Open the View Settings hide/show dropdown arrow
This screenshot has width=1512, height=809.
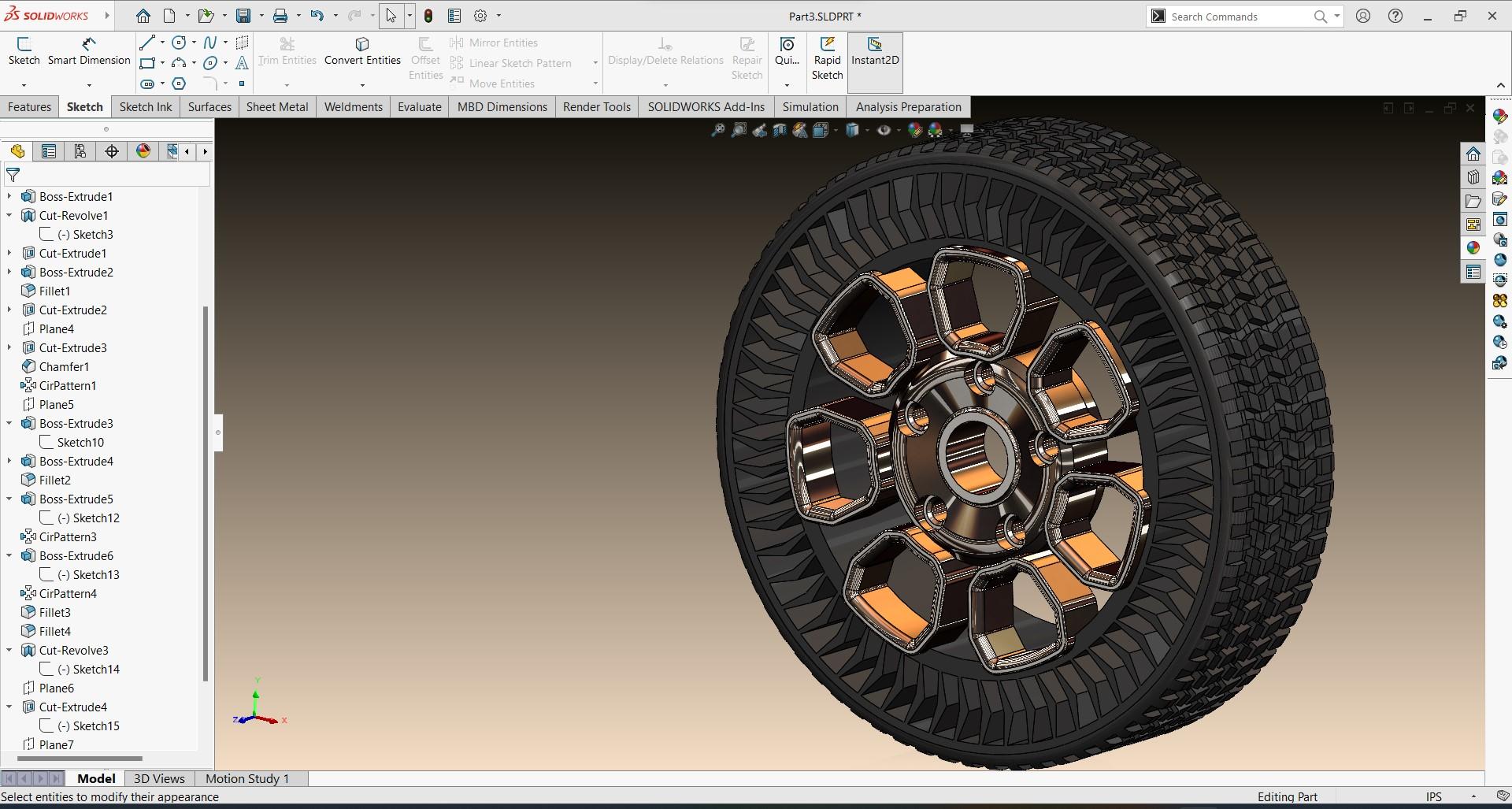pos(897,131)
